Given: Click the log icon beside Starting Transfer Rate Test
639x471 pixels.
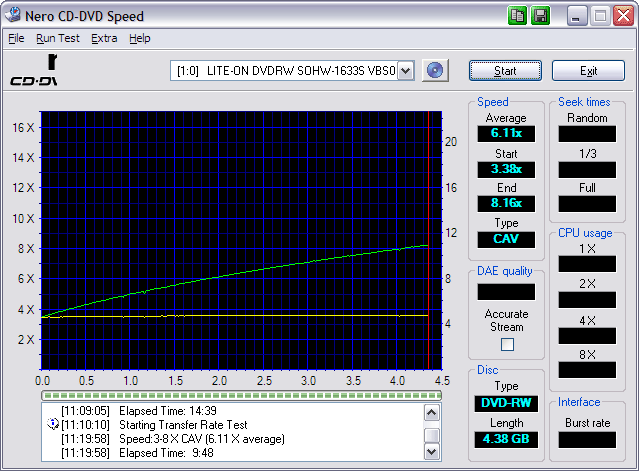Looking at the screenshot, I should [53, 424].
